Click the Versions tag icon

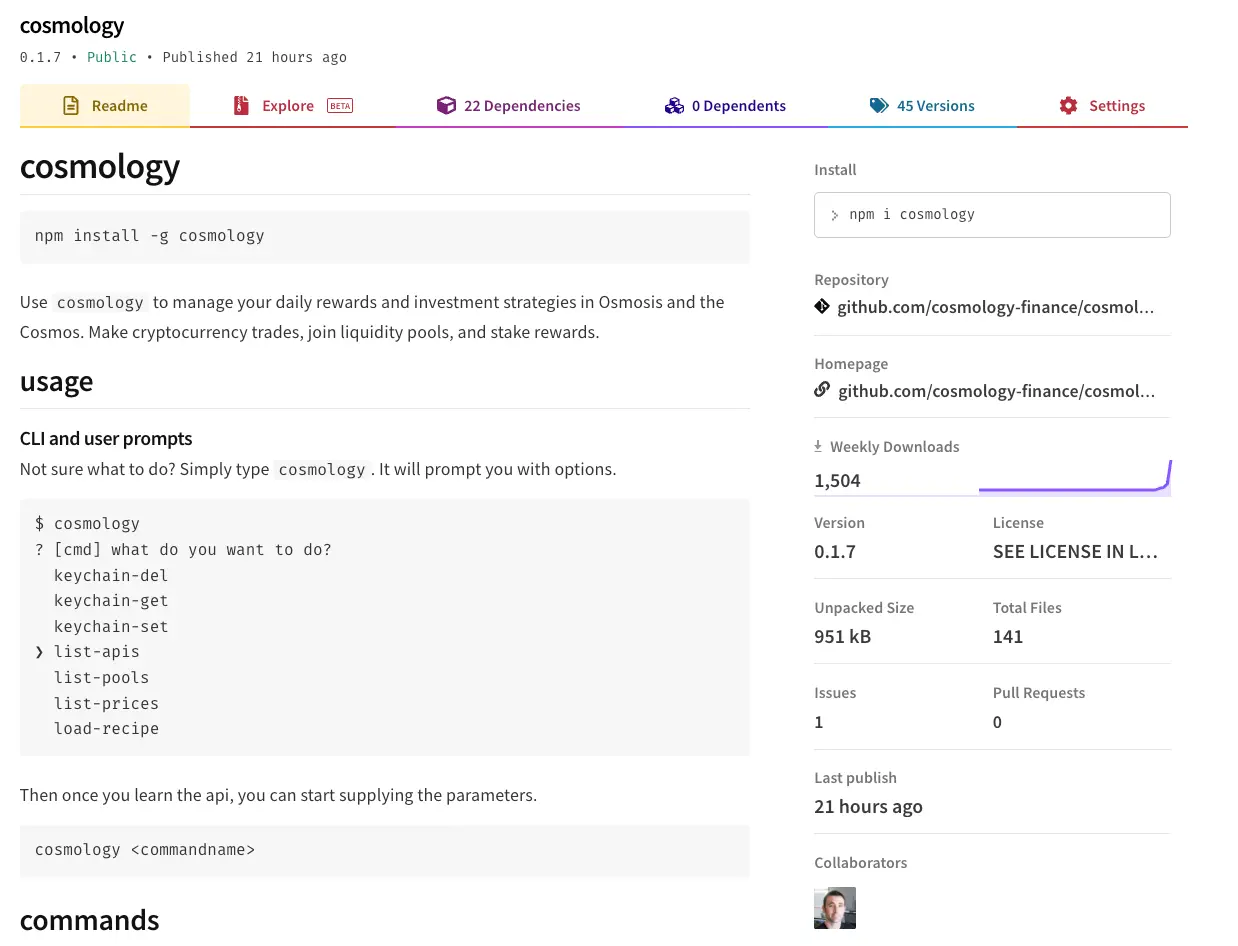click(x=879, y=104)
